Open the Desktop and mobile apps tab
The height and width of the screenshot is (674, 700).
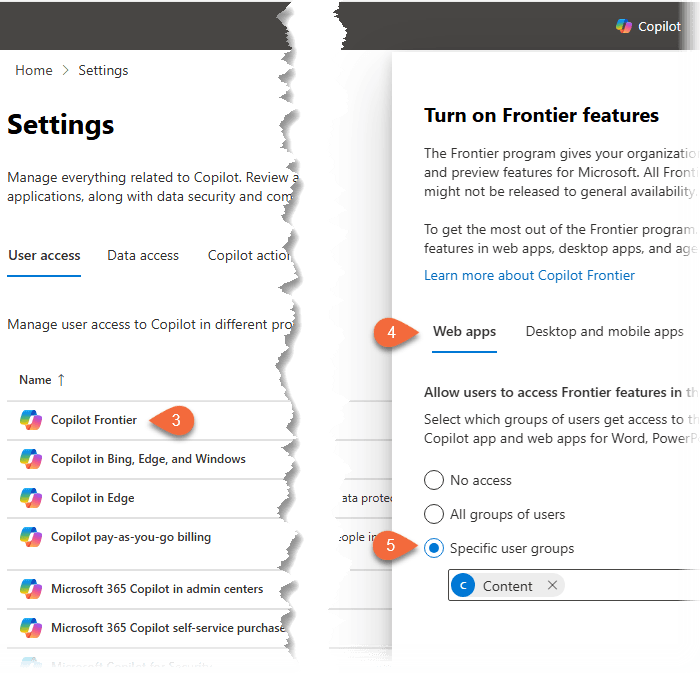[604, 331]
